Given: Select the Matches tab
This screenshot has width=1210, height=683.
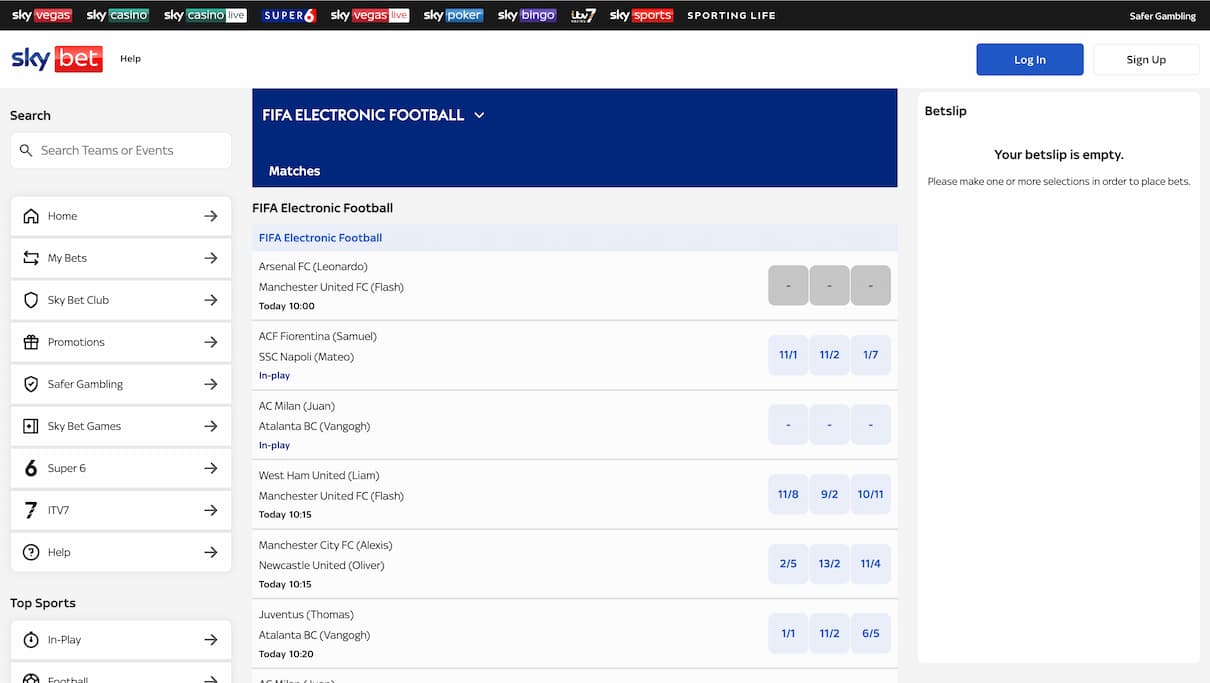Looking at the screenshot, I should 294,171.
